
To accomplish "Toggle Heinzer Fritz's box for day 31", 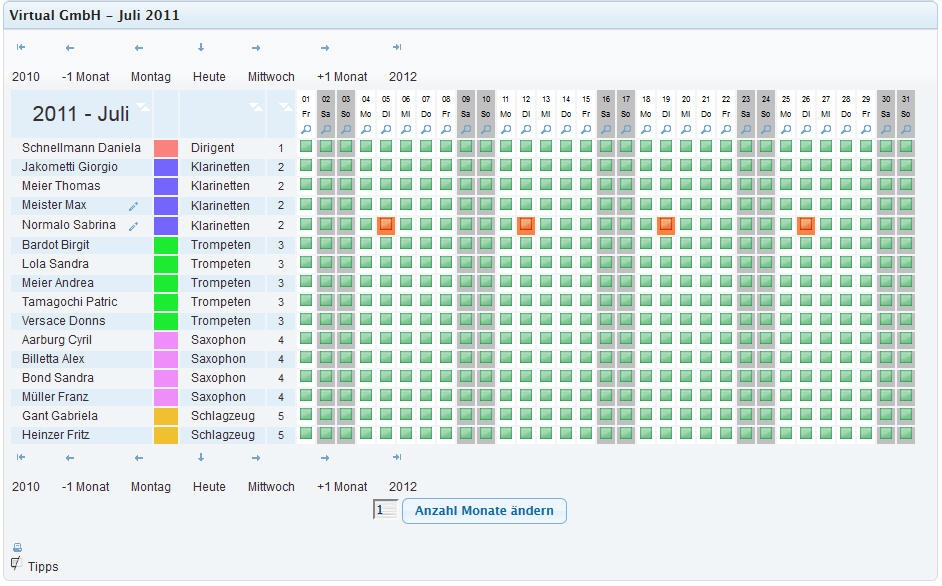I will 905,434.
